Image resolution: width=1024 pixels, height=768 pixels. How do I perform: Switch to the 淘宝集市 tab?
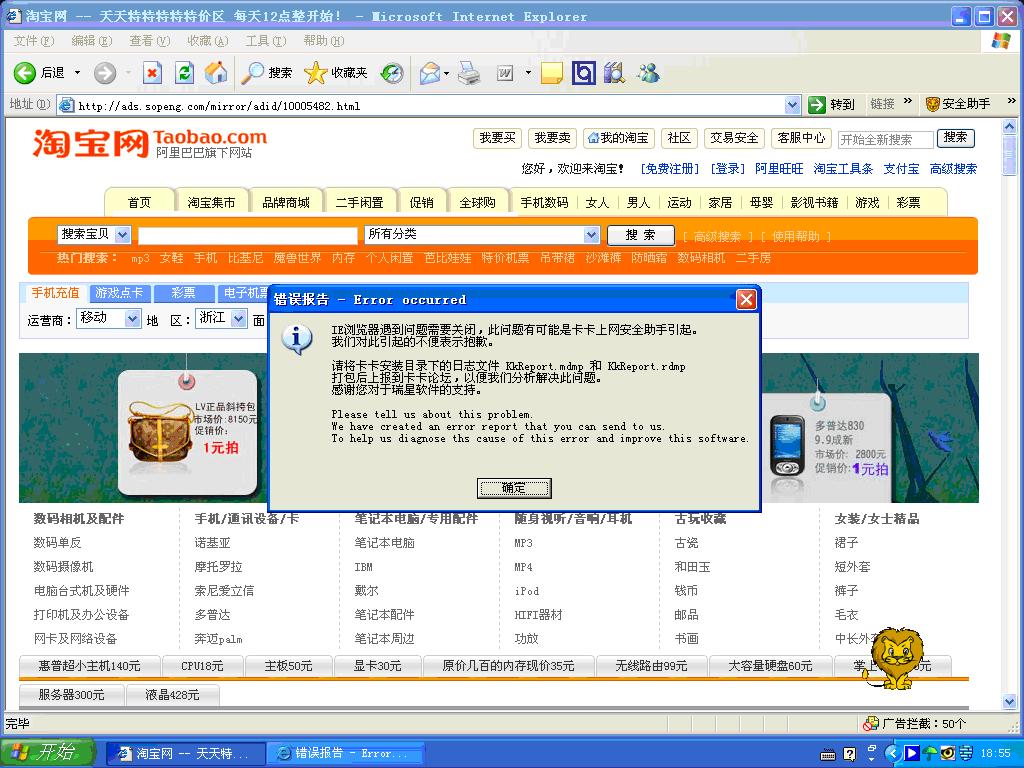(212, 202)
